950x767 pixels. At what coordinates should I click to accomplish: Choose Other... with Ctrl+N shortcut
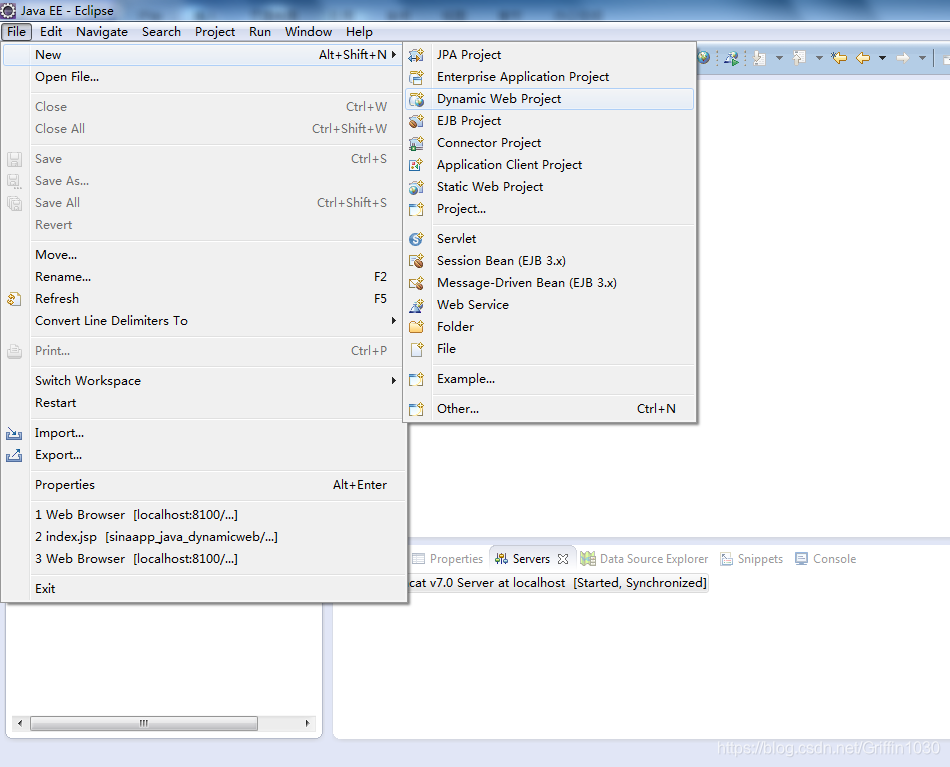(549, 409)
